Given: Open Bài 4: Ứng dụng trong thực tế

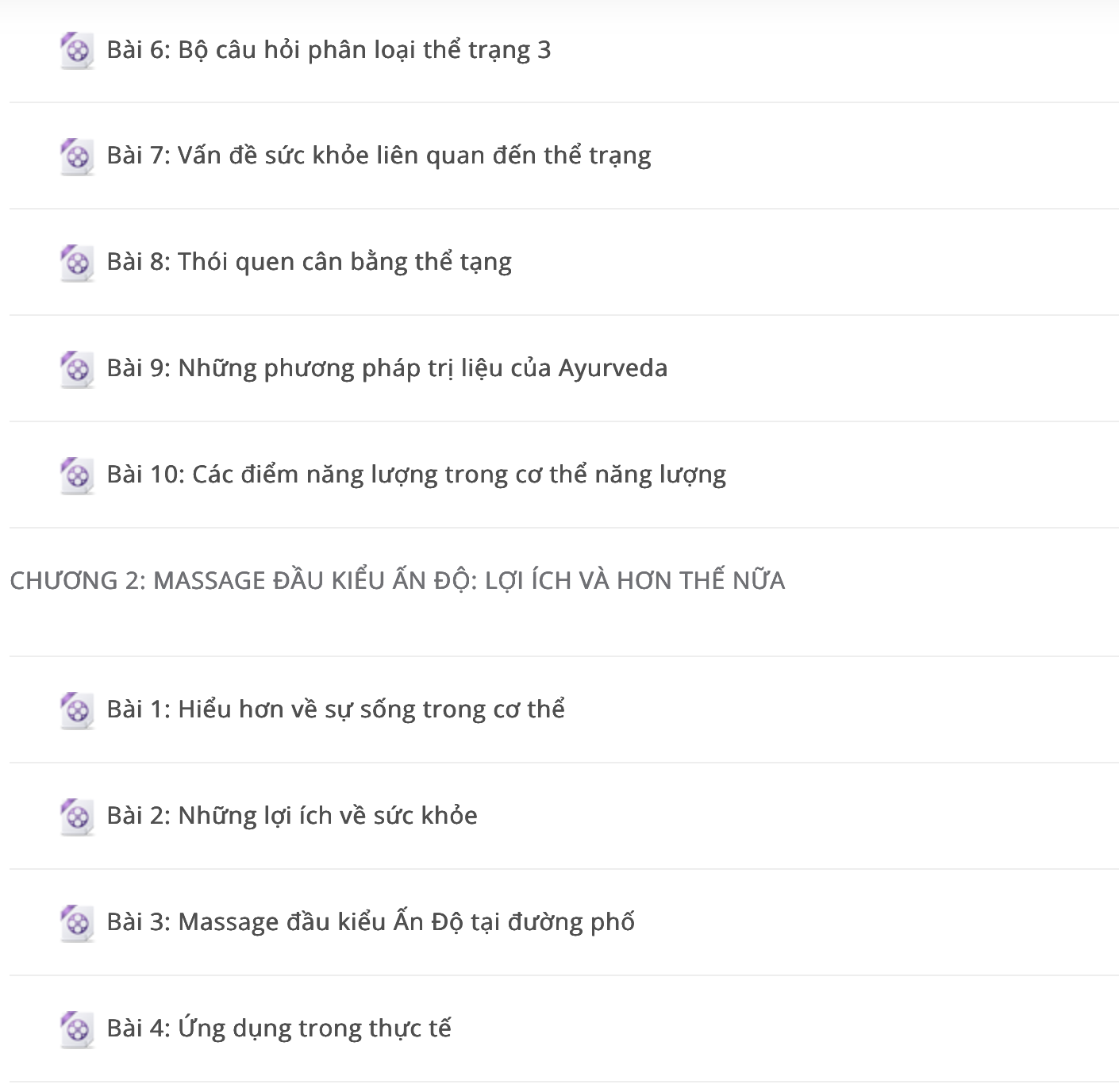Looking at the screenshot, I should pos(279,1029).
